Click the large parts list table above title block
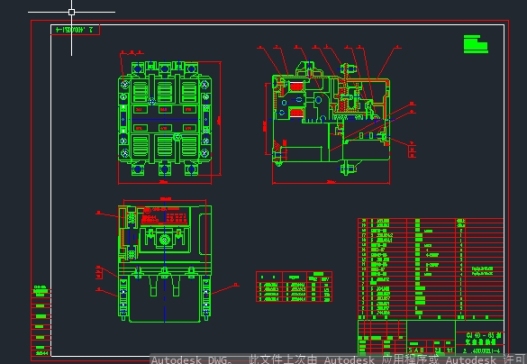Screen dimensions: 527x364 431,269
